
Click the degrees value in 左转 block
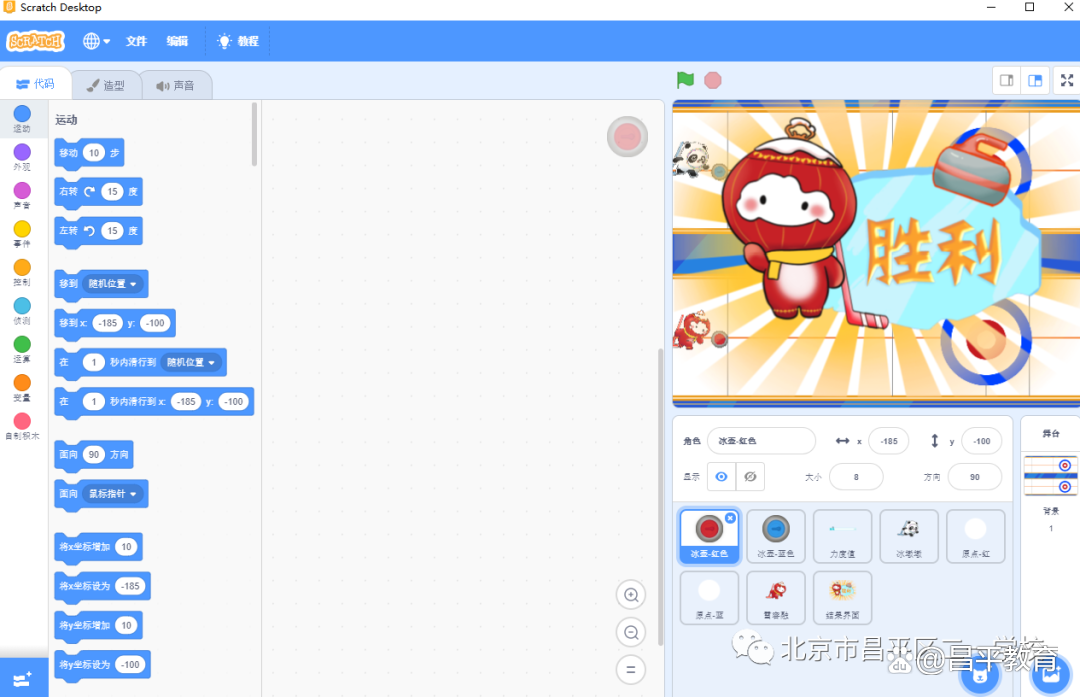click(x=112, y=231)
